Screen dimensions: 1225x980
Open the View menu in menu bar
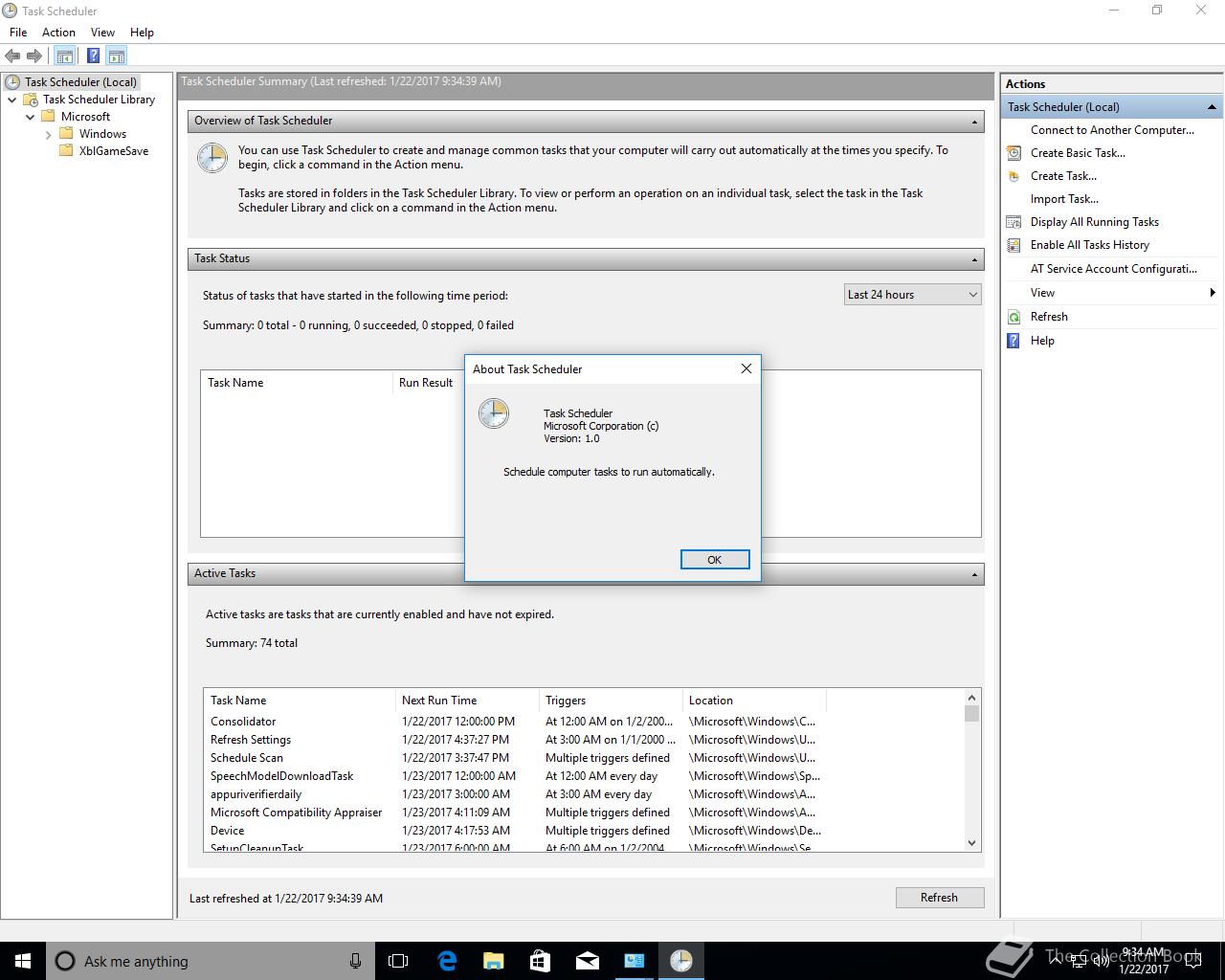point(102,33)
